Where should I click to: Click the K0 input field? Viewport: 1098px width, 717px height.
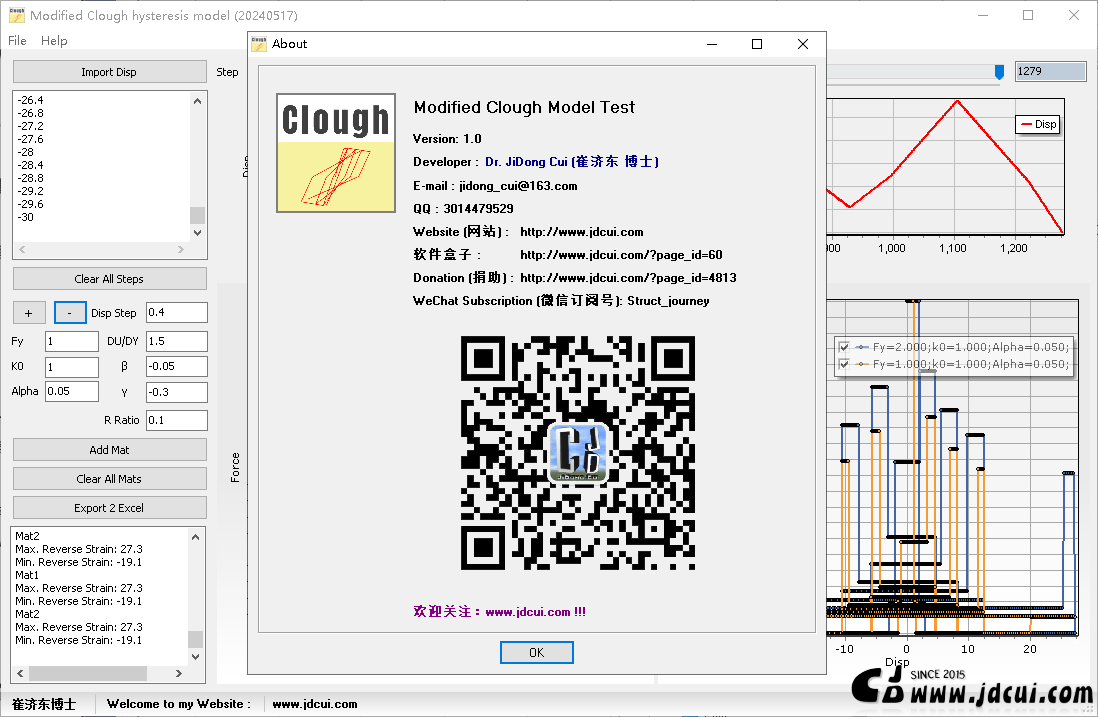[72, 367]
